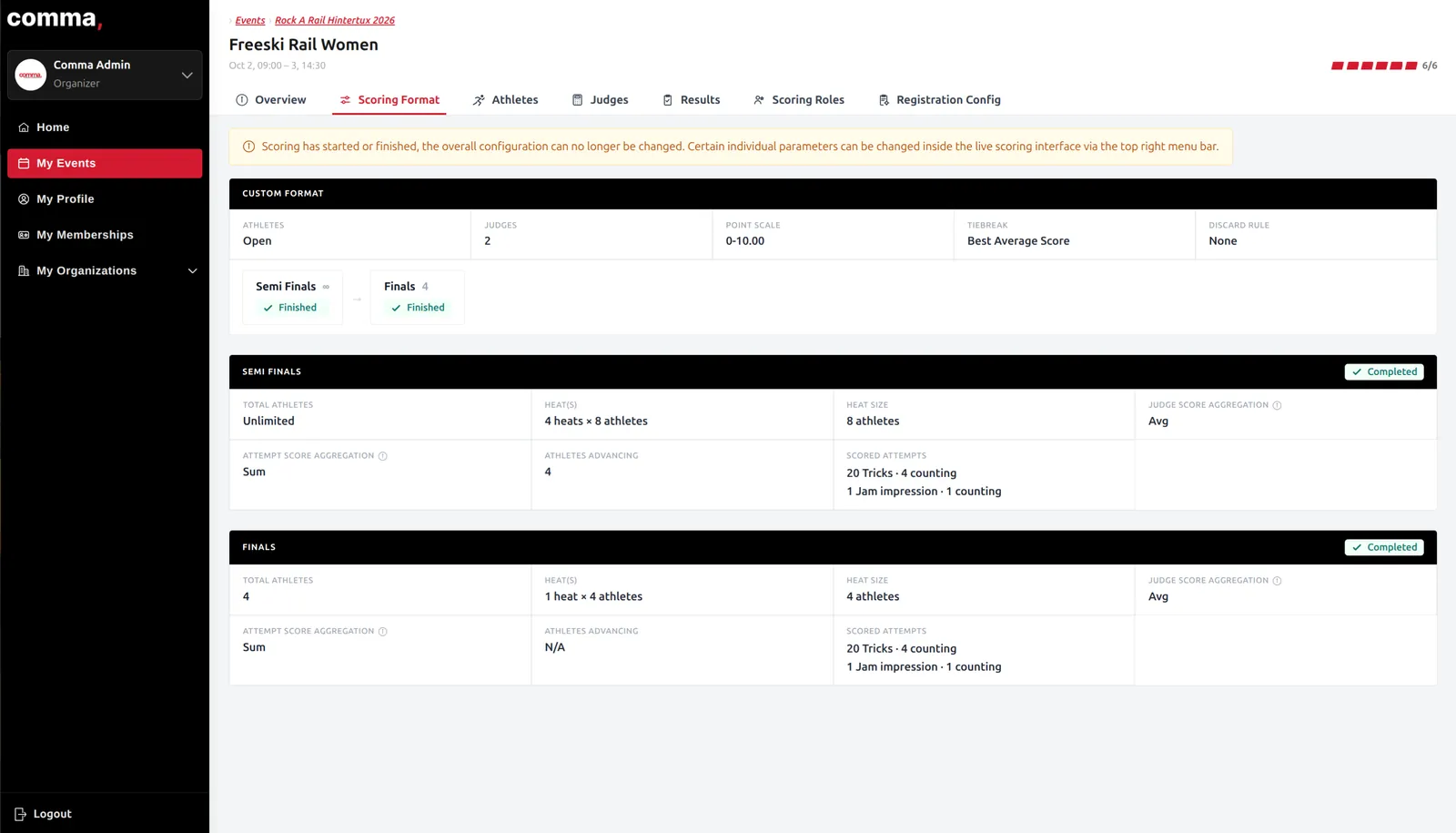The width and height of the screenshot is (1456, 833).
Task: Open Rock A Rail Hintertux 2026 breadcrumb
Action: [335, 20]
